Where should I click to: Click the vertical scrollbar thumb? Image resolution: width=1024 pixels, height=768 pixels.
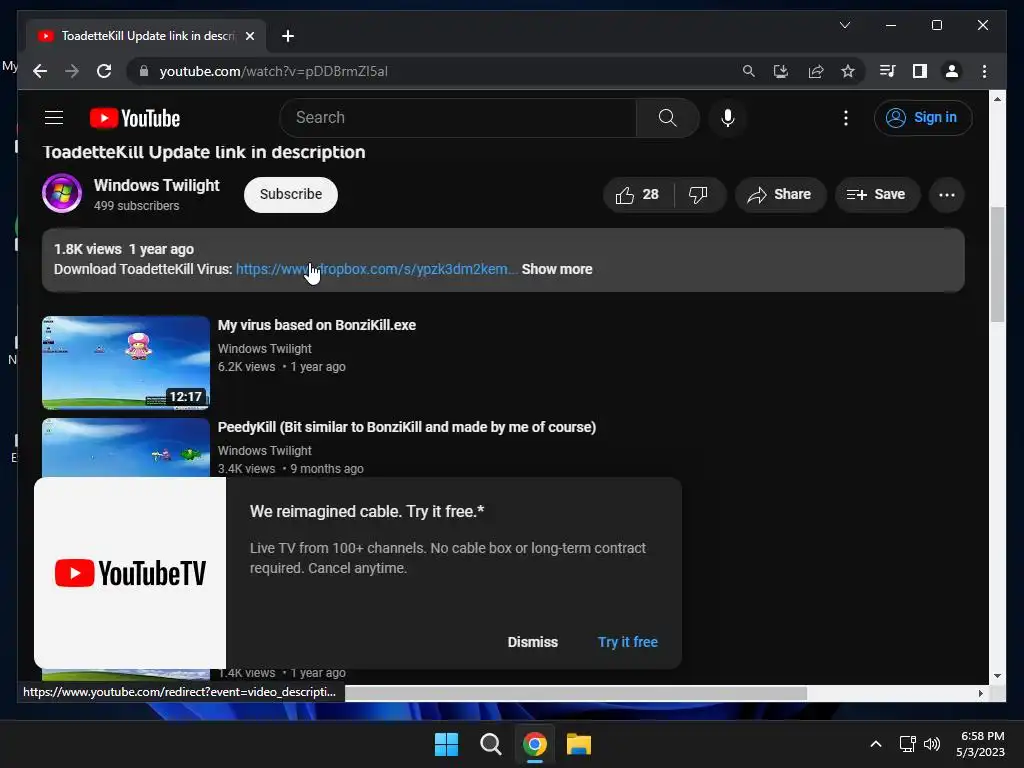997,264
